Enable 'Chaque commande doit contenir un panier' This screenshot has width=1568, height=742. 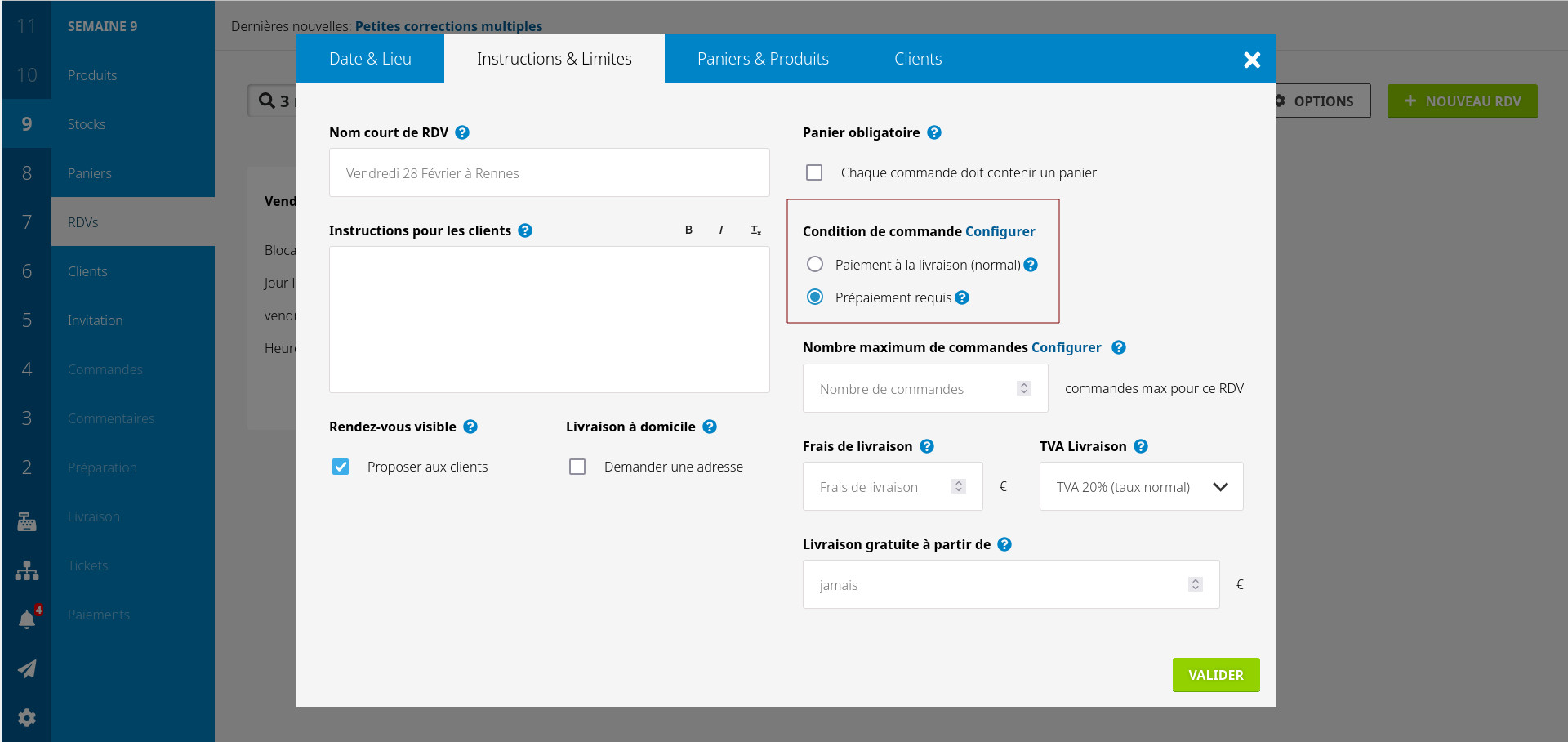click(814, 172)
